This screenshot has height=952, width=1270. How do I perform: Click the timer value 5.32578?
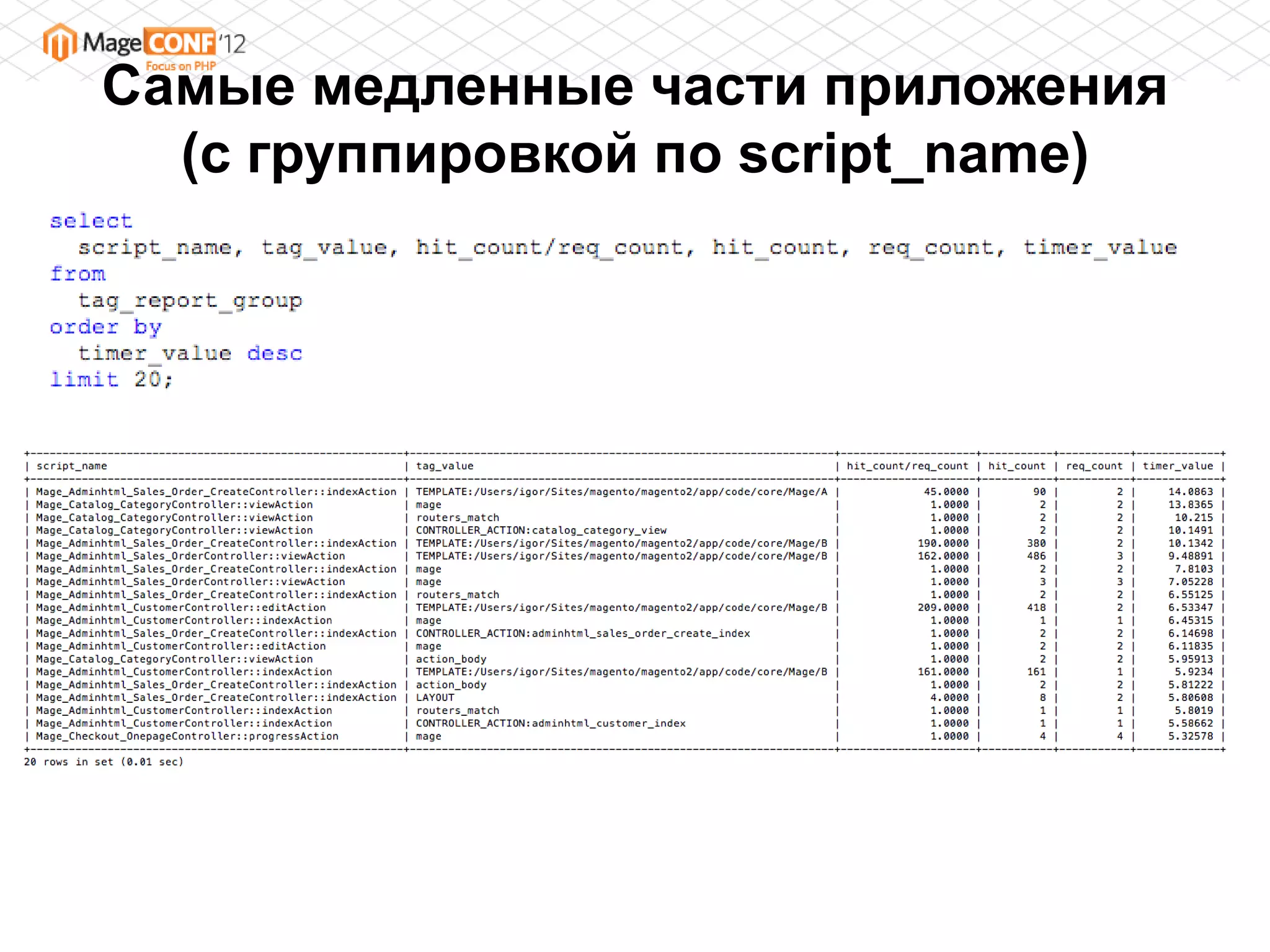[x=1191, y=736]
